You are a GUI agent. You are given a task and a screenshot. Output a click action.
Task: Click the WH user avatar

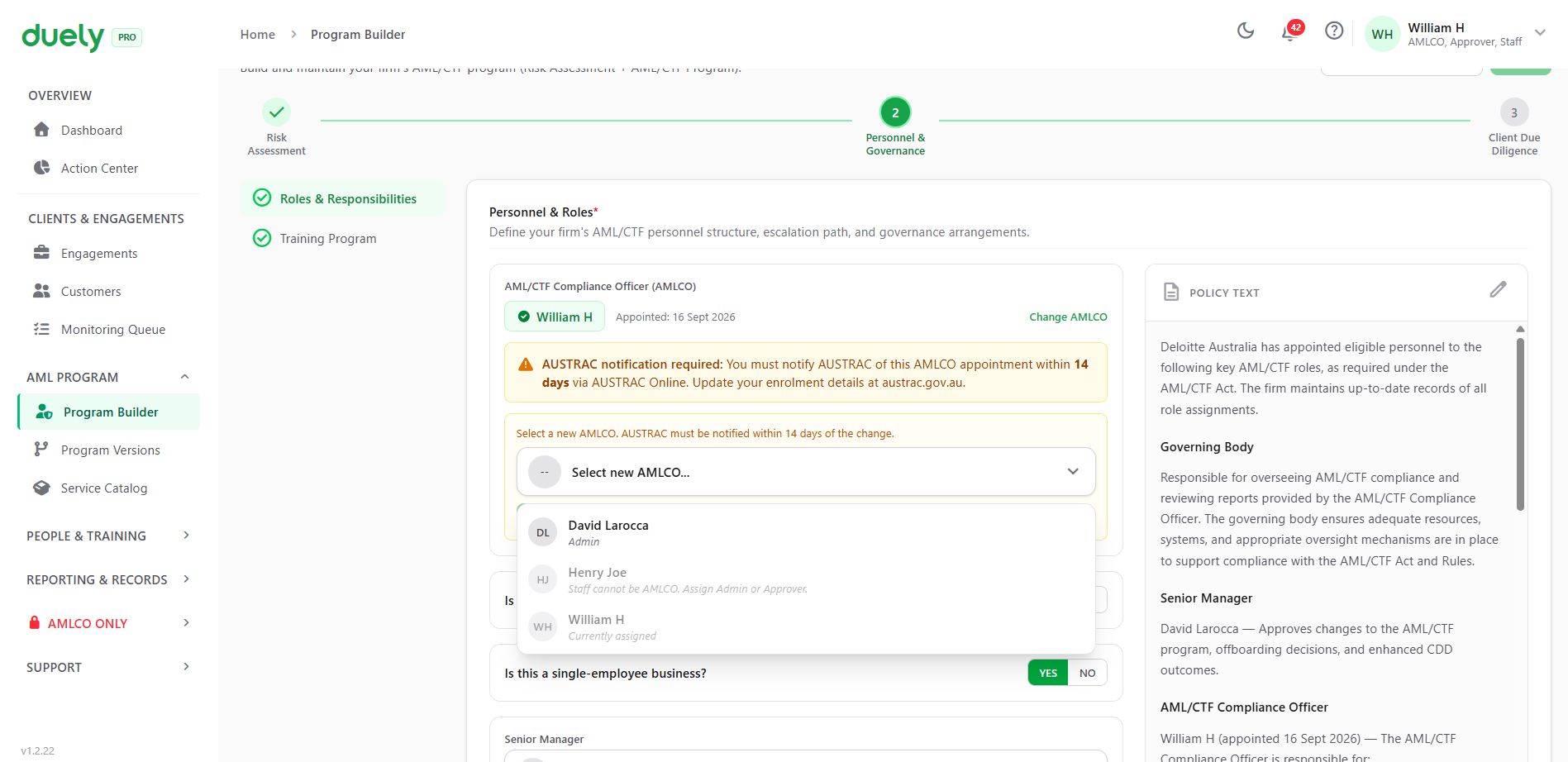(x=1382, y=34)
